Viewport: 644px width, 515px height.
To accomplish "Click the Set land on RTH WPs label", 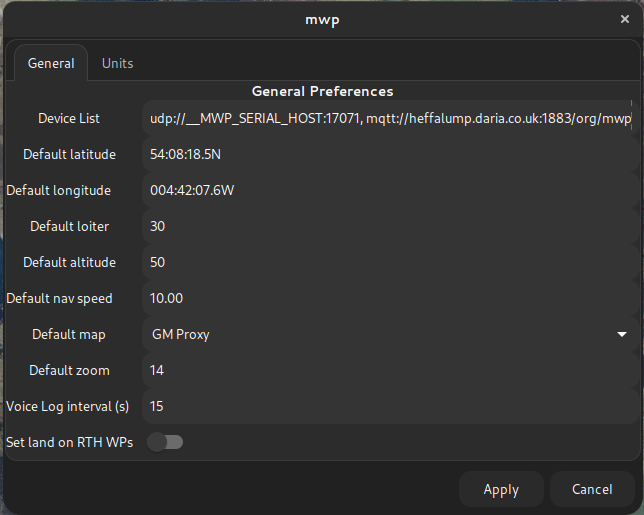I will 69,442.
